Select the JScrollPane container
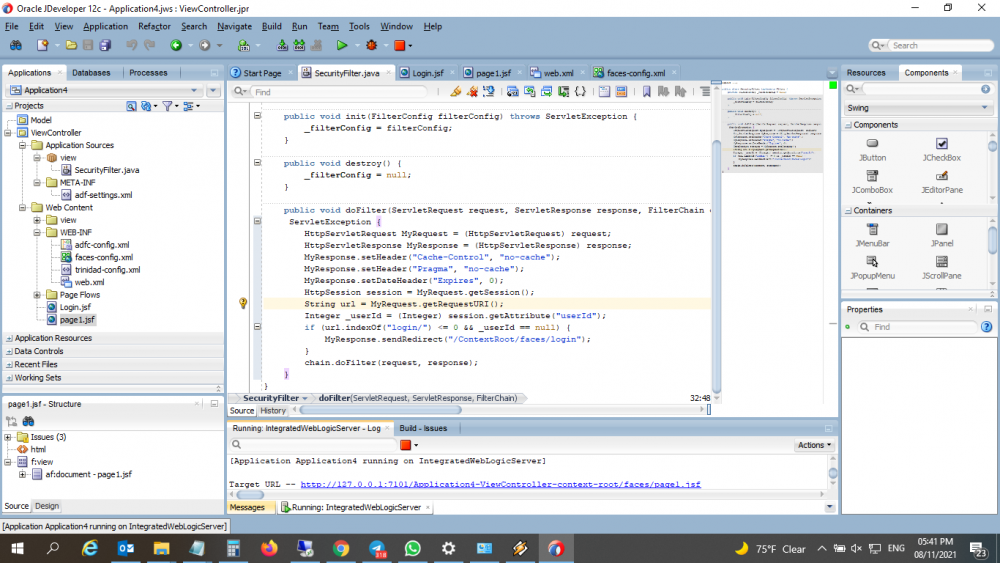Viewport: 1000px width, 563px height. [x=942, y=268]
